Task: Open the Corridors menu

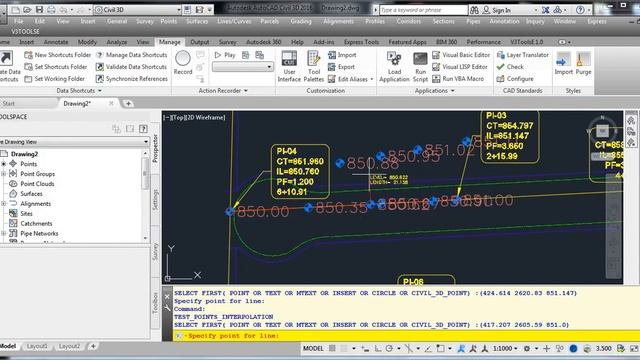Action: point(409,21)
